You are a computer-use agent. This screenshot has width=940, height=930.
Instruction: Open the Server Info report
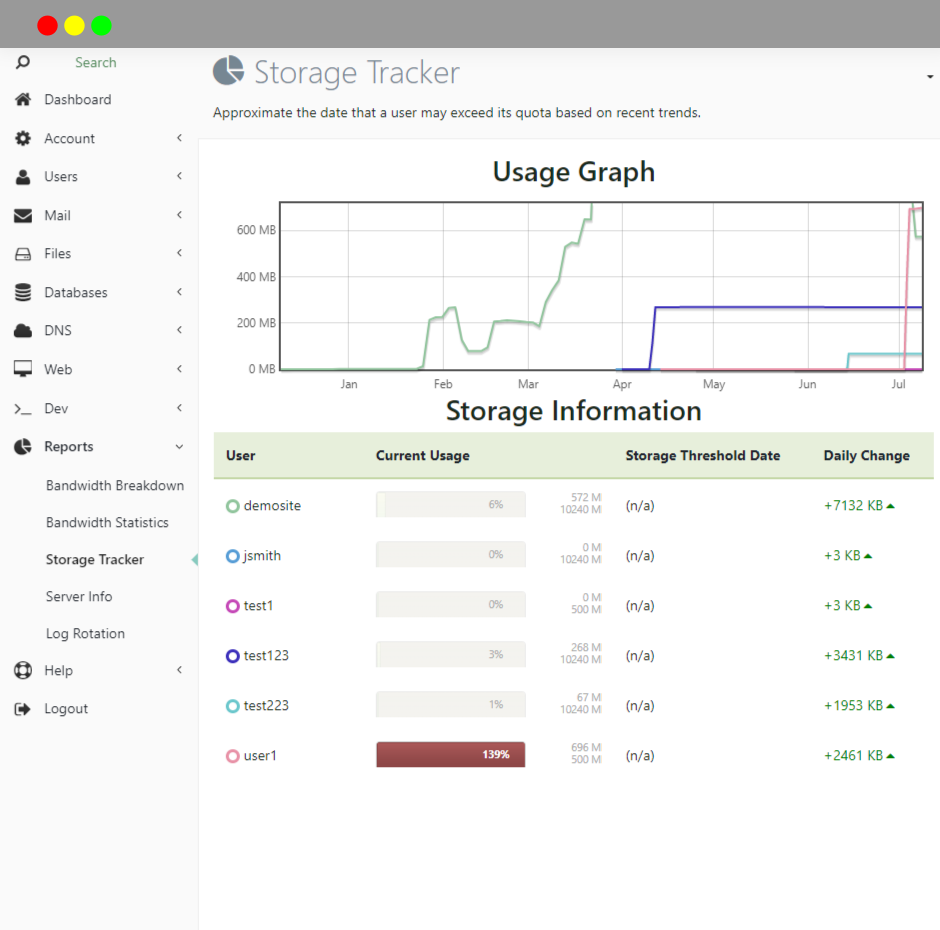tap(79, 597)
